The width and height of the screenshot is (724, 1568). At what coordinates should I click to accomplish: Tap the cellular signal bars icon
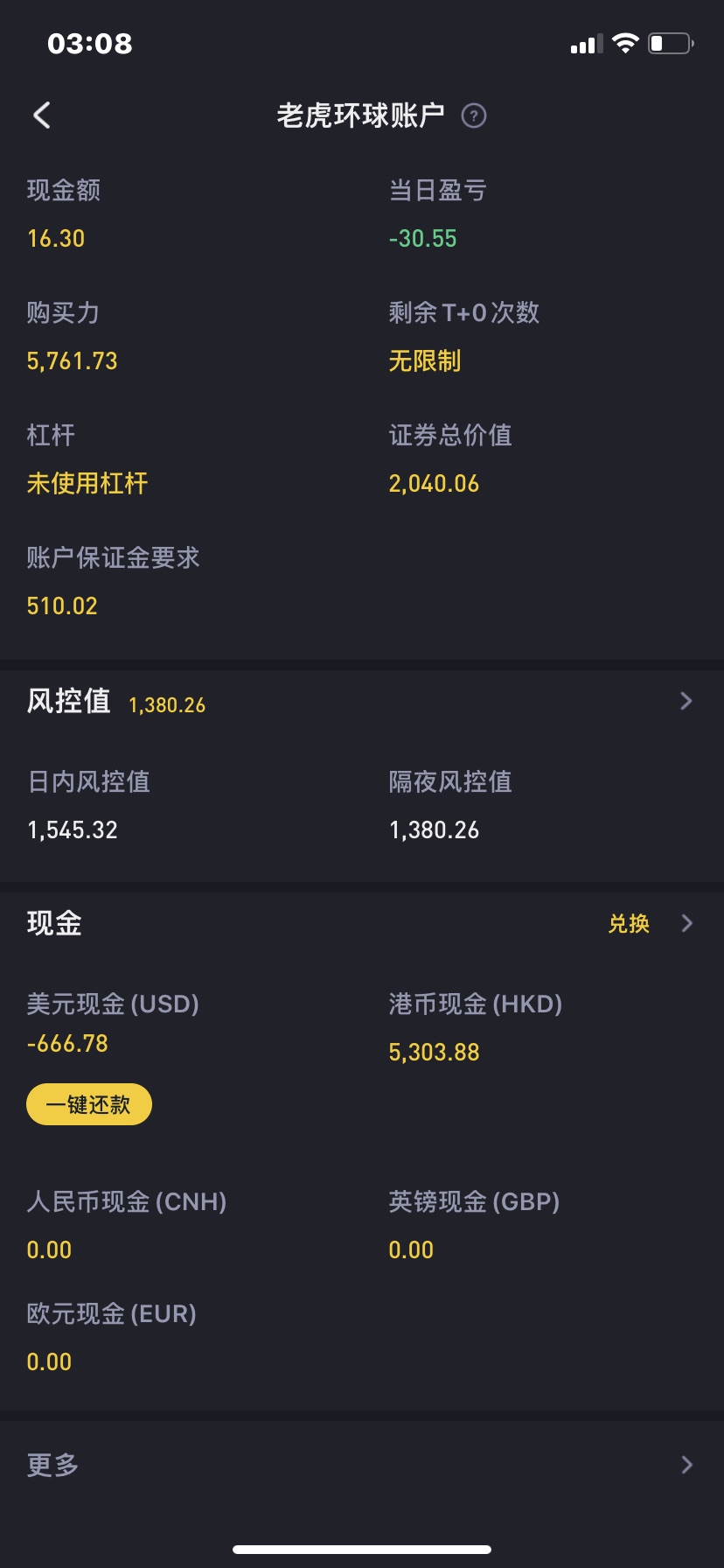tap(586, 44)
